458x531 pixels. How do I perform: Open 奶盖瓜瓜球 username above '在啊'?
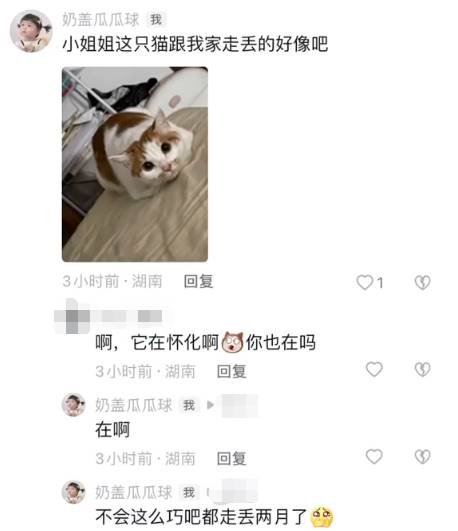(134, 405)
